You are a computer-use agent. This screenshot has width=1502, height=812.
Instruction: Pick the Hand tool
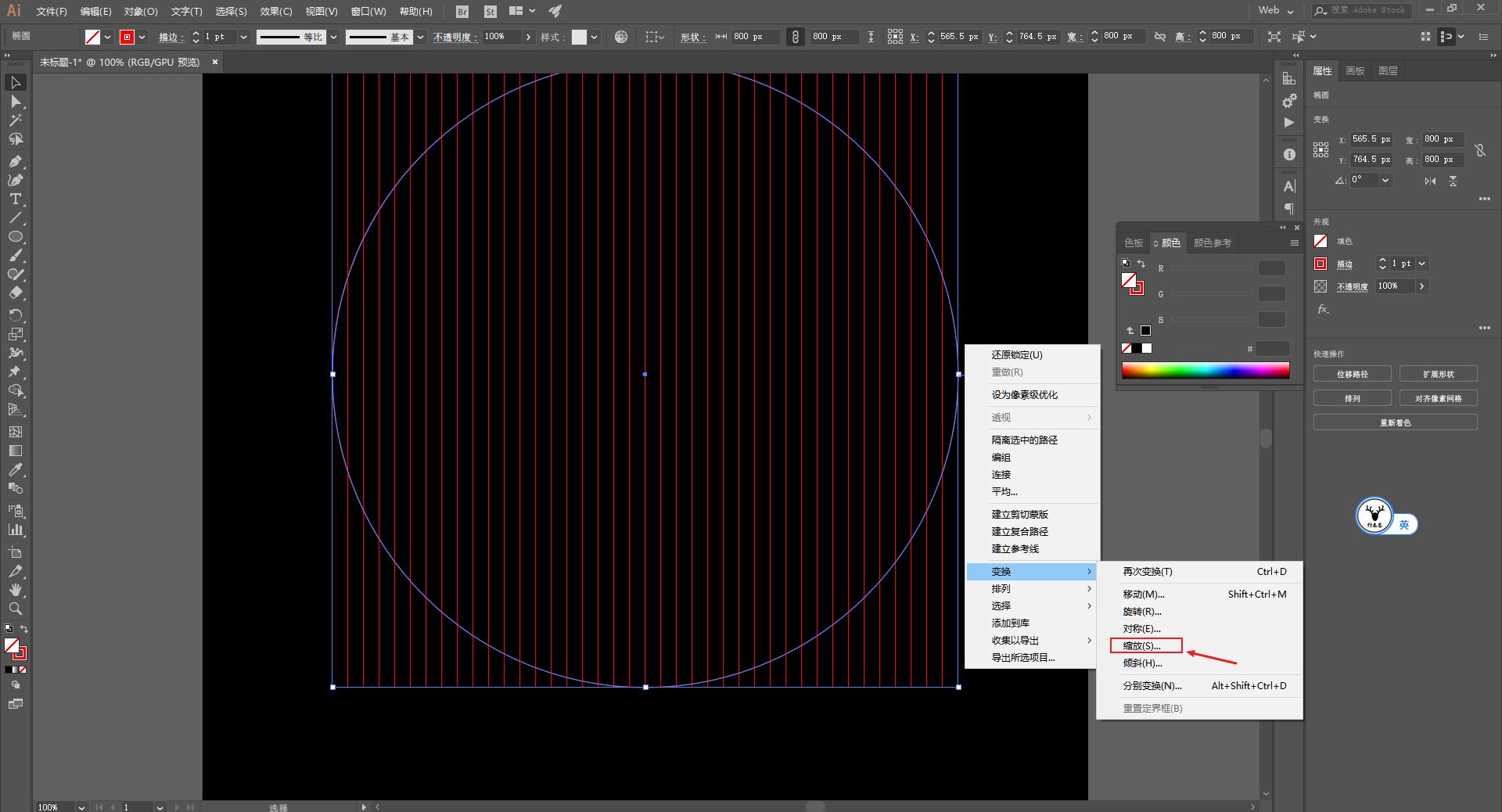point(16,590)
